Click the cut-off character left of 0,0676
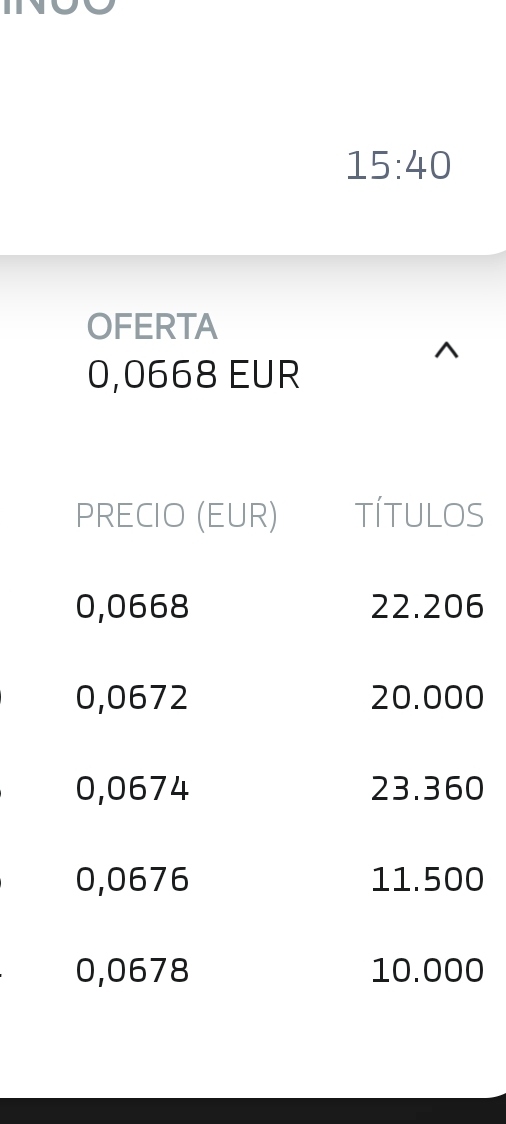506x1124 pixels. click(x=1, y=880)
